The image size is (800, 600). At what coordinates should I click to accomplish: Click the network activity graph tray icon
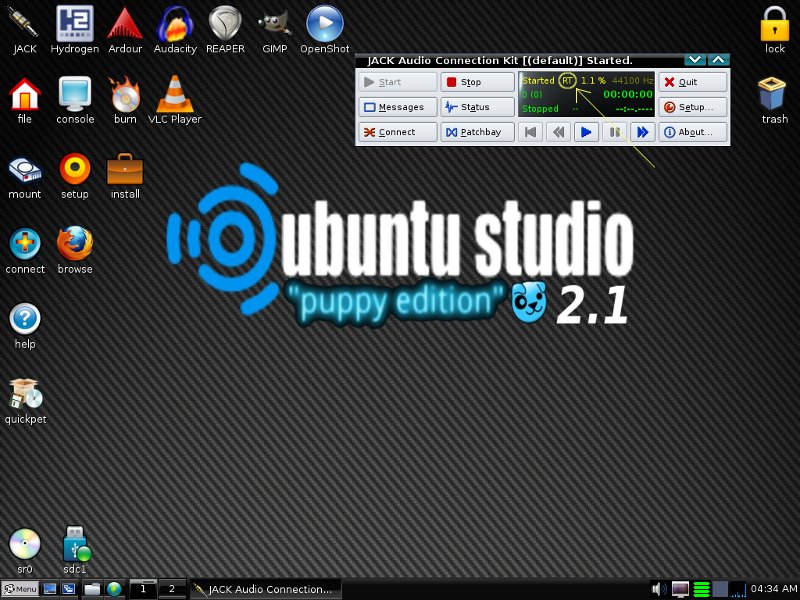click(x=738, y=589)
